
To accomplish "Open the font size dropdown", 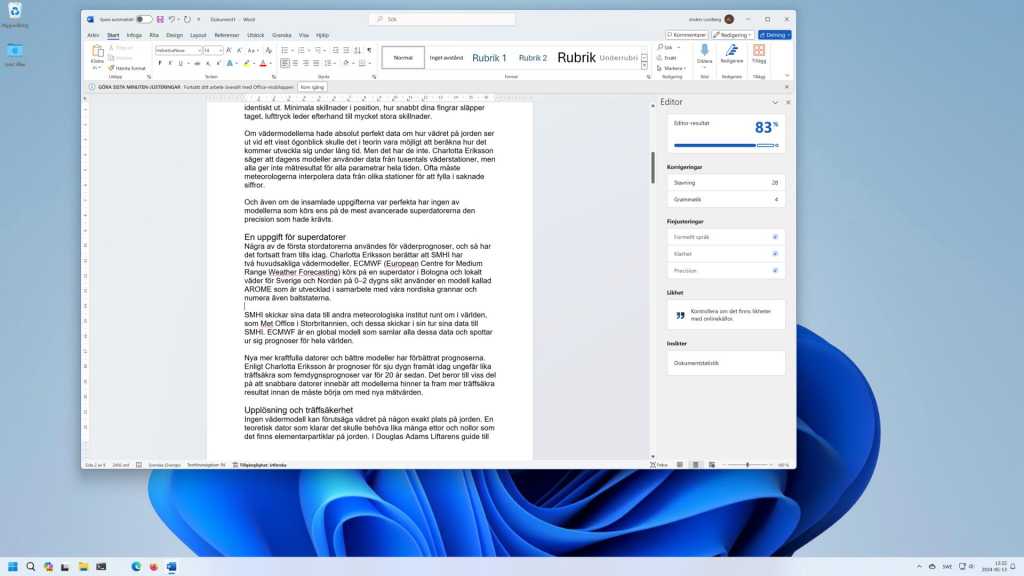I will [x=220, y=50].
